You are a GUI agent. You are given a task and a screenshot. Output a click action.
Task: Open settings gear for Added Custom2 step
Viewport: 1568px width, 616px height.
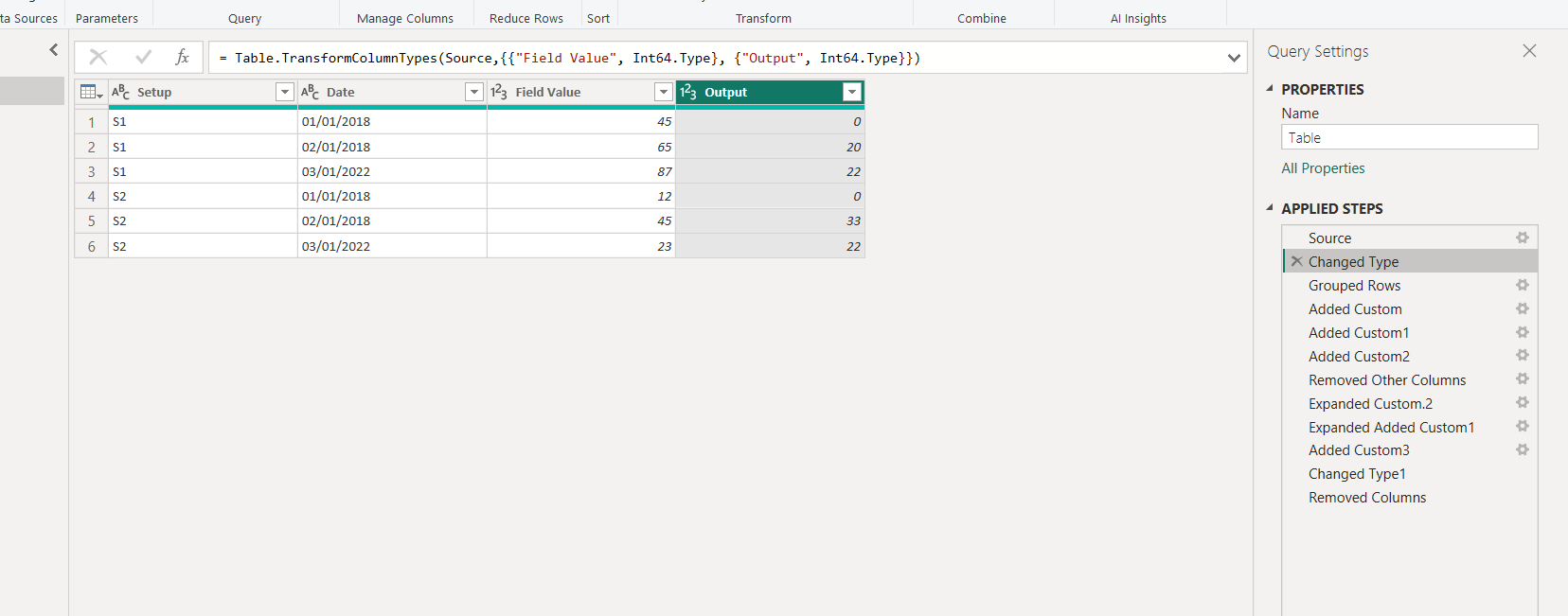pyautogui.click(x=1522, y=356)
